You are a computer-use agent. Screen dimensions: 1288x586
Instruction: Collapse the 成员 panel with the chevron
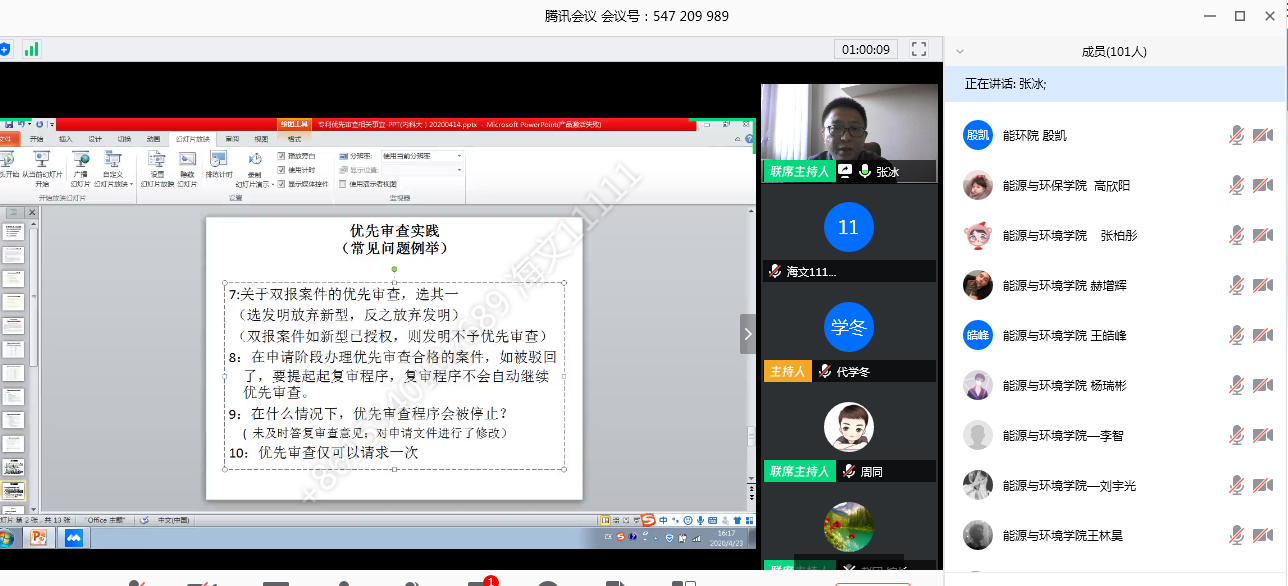960,51
